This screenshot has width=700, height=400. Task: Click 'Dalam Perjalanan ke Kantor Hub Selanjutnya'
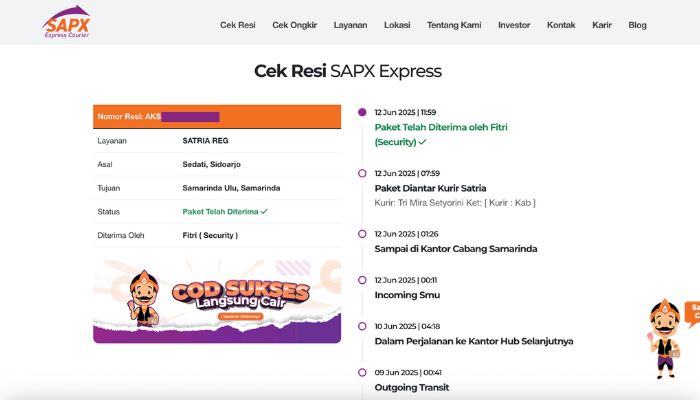pos(474,341)
